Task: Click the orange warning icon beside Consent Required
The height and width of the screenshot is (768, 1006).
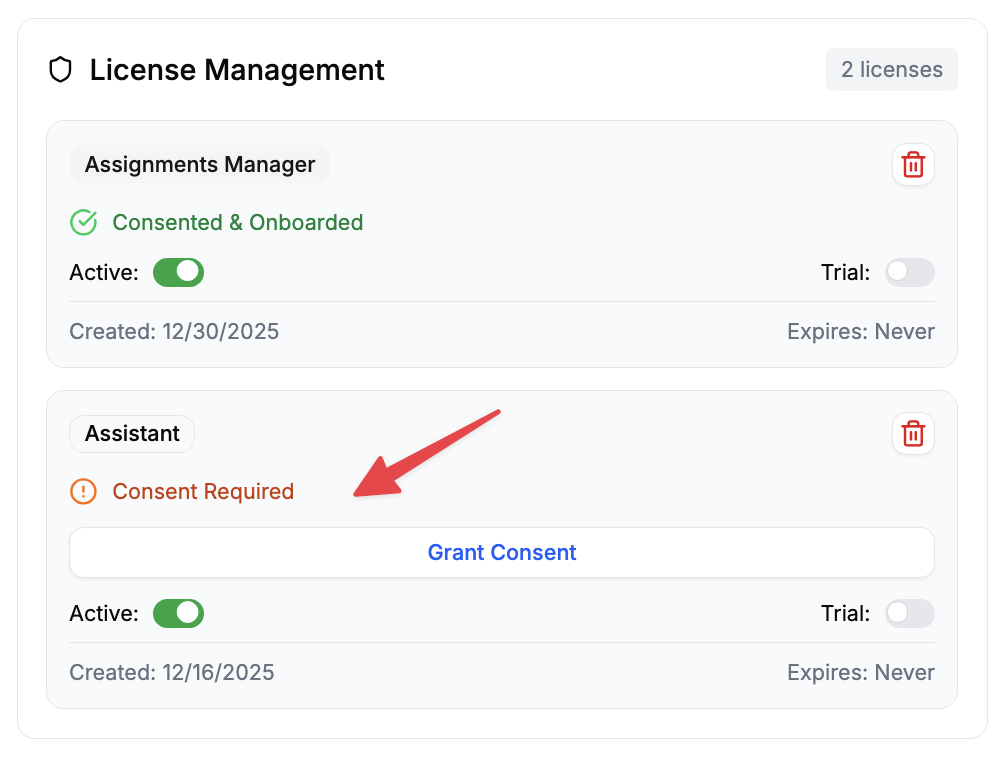Action: pos(83,491)
